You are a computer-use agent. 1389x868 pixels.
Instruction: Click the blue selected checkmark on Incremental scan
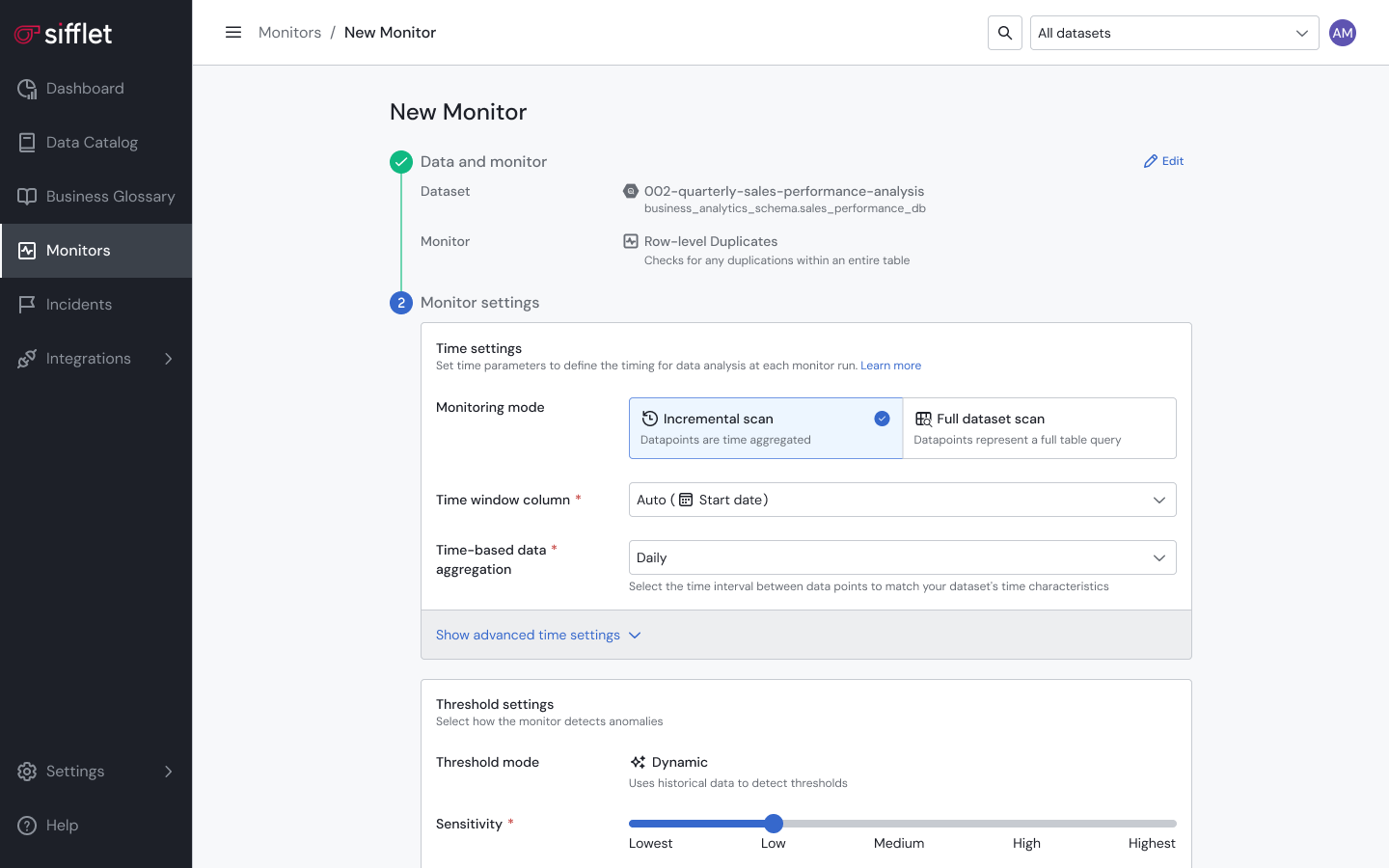click(x=882, y=419)
